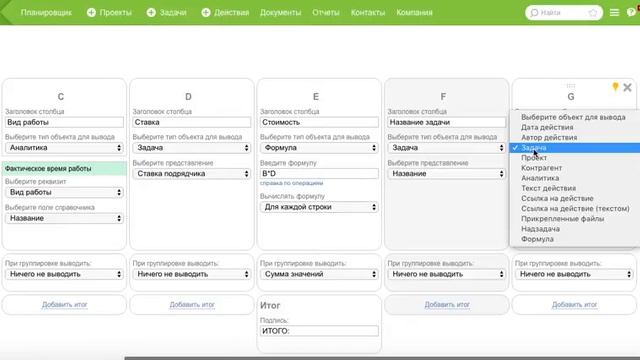The height and width of the screenshot is (360, 640).
Task: Click the plus icon next to Задачи
Action: tap(151, 13)
